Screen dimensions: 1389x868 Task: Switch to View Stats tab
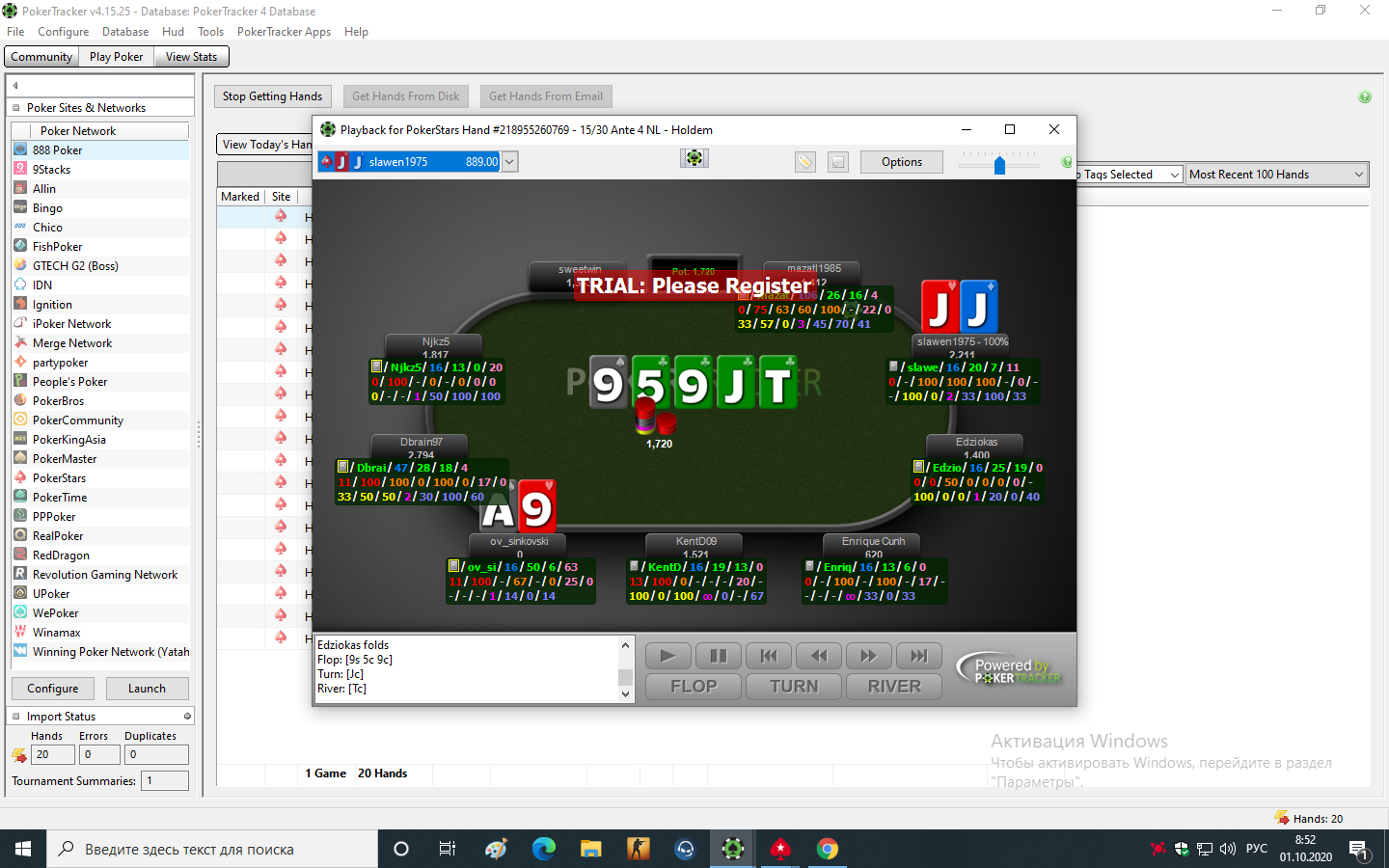191,57
